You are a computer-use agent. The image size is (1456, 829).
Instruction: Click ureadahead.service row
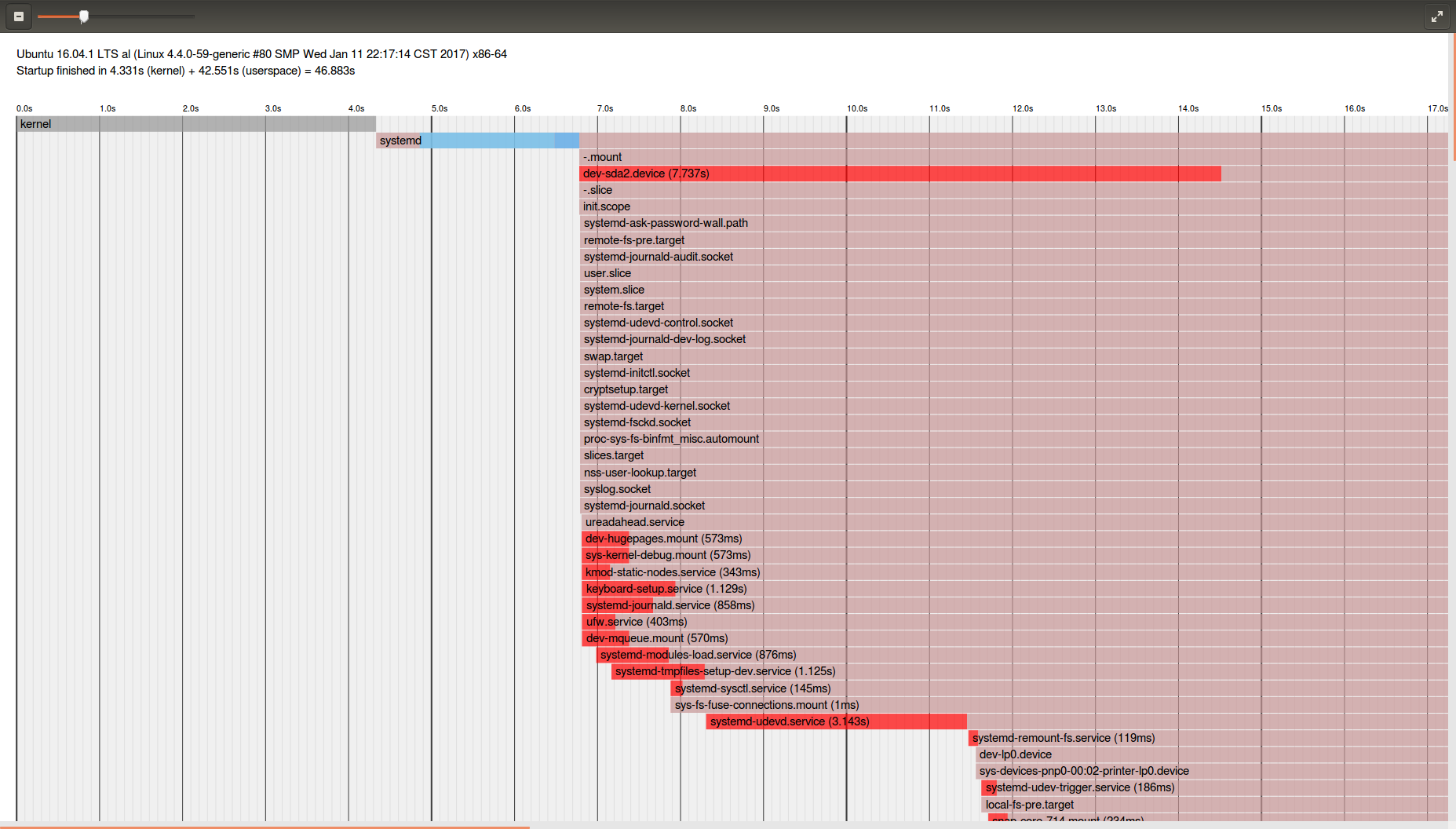(x=1013, y=522)
